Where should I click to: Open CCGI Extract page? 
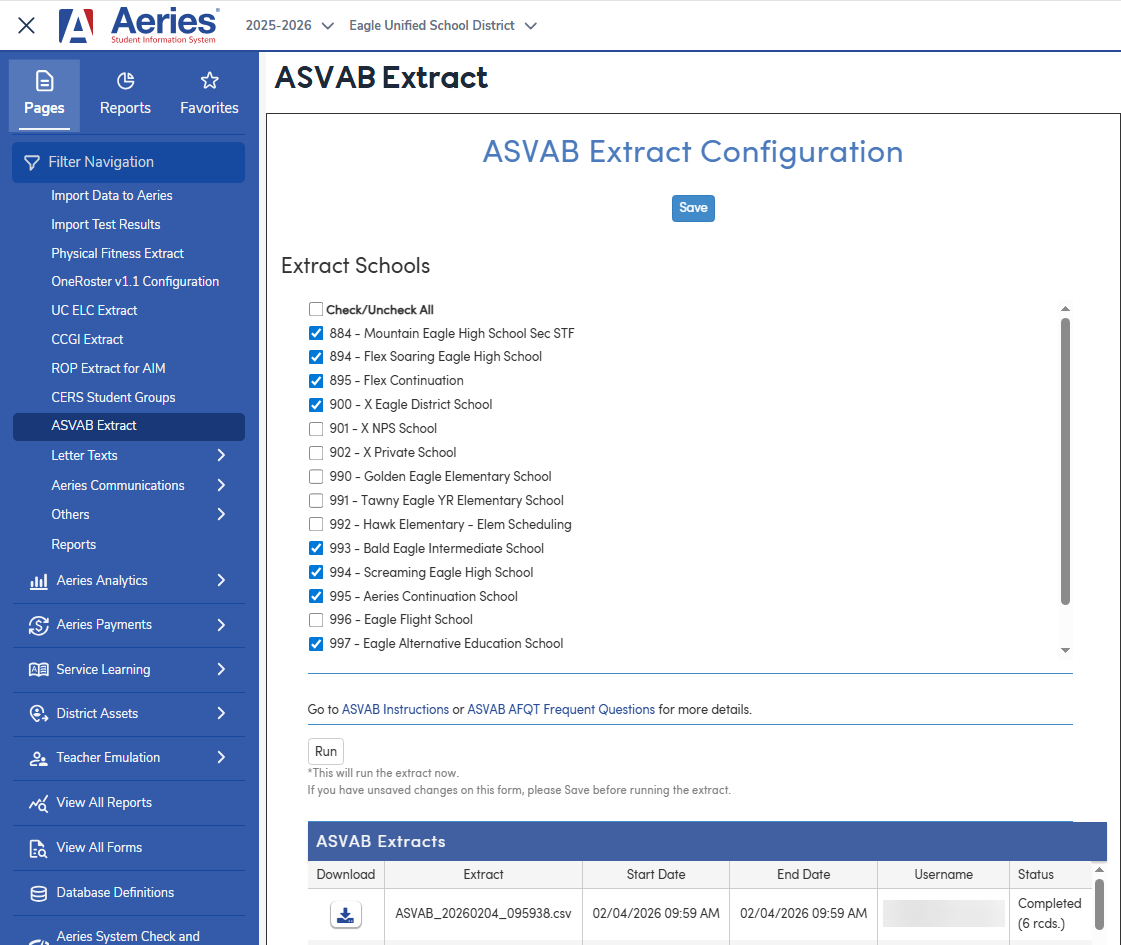click(87, 340)
